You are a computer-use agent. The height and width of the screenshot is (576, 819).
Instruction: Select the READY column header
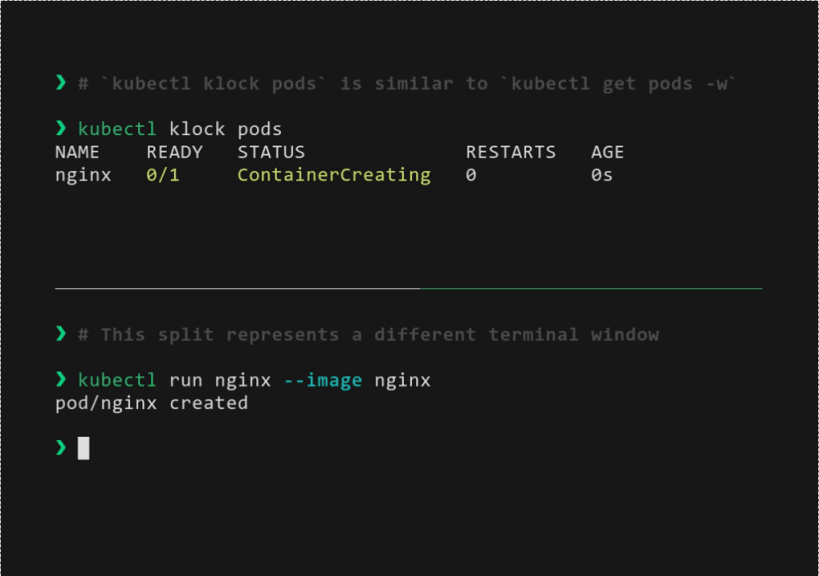pyautogui.click(x=174, y=152)
